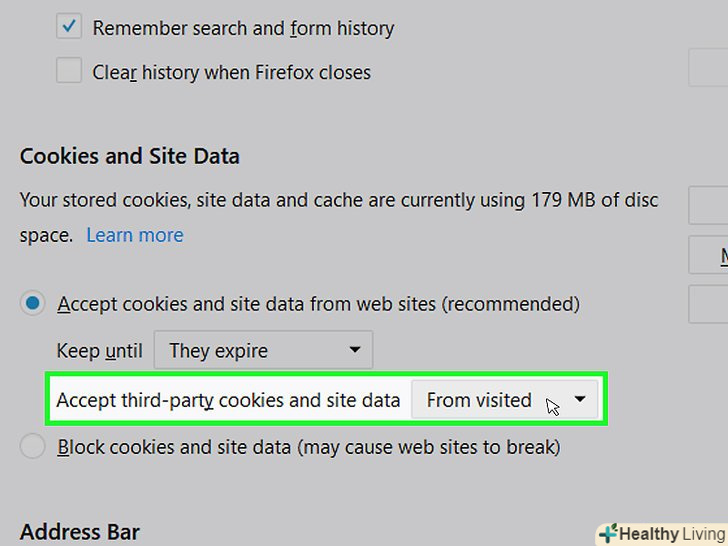Click the arrow on the 'They expire' dropdown
The width and height of the screenshot is (728, 546).
click(x=354, y=350)
